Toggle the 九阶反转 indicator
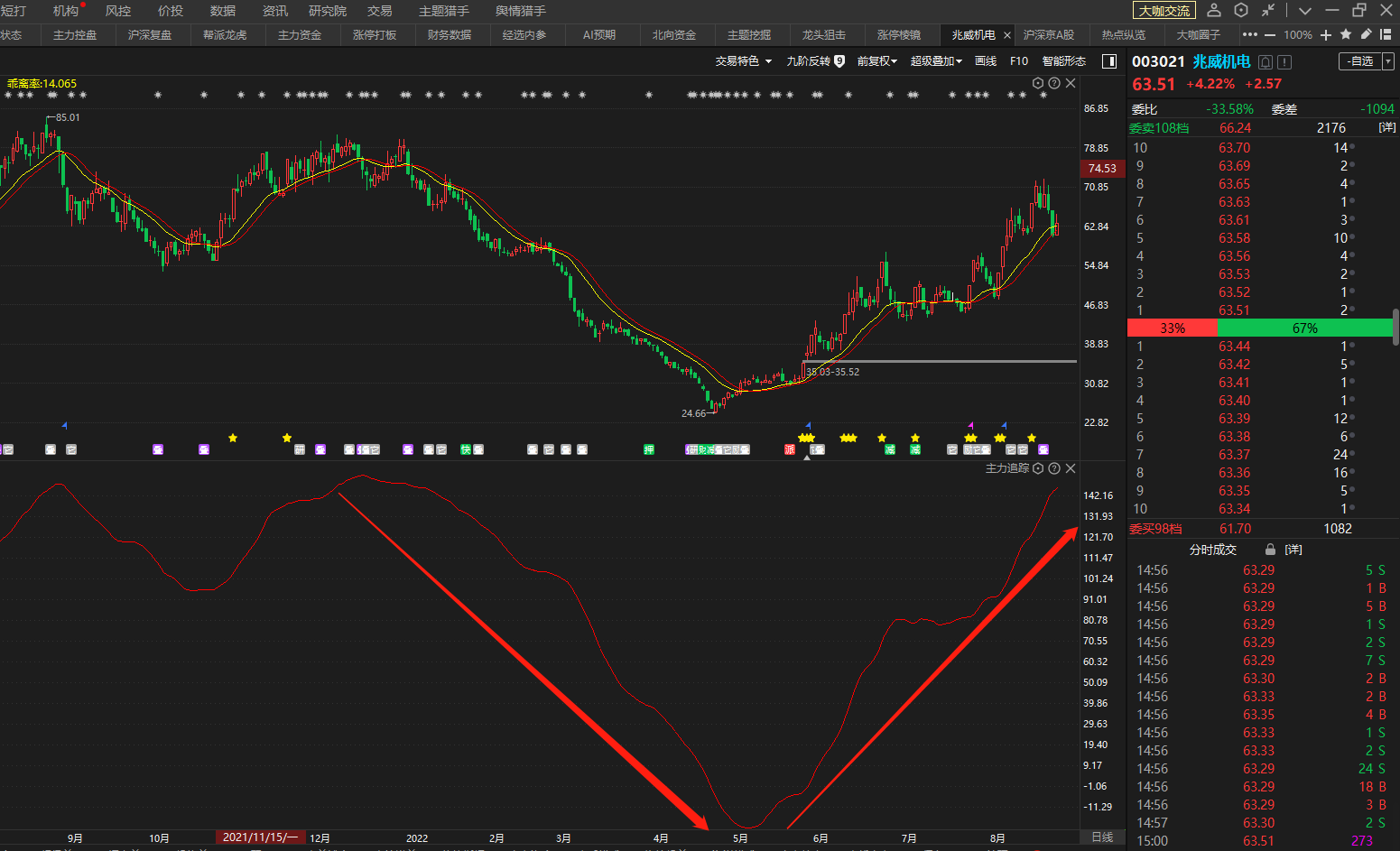The height and width of the screenshot is (851, 1400). [814, 61]
